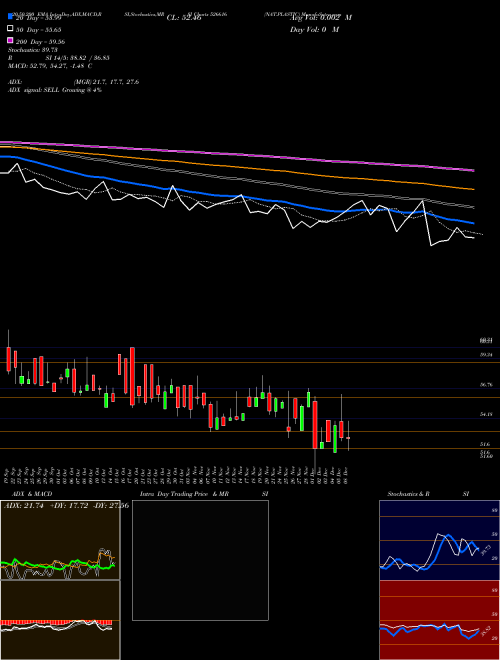500x660 pixels.
Task: Click the MACD histogram panel with red bars
Action: [x=60, y=620]
